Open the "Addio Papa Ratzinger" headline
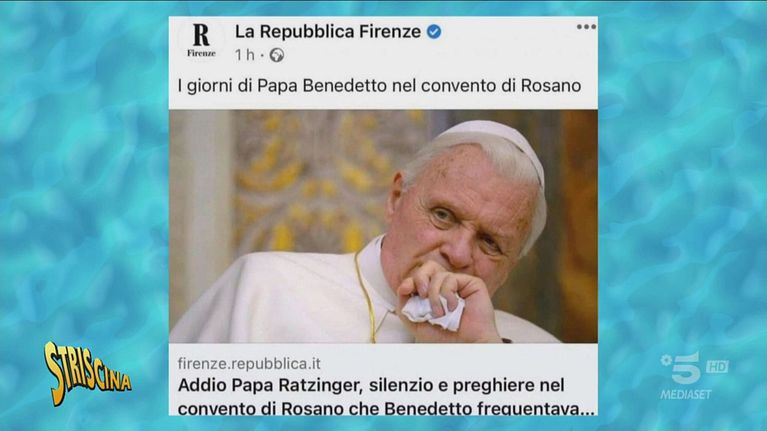 click(x=385, y=397)
